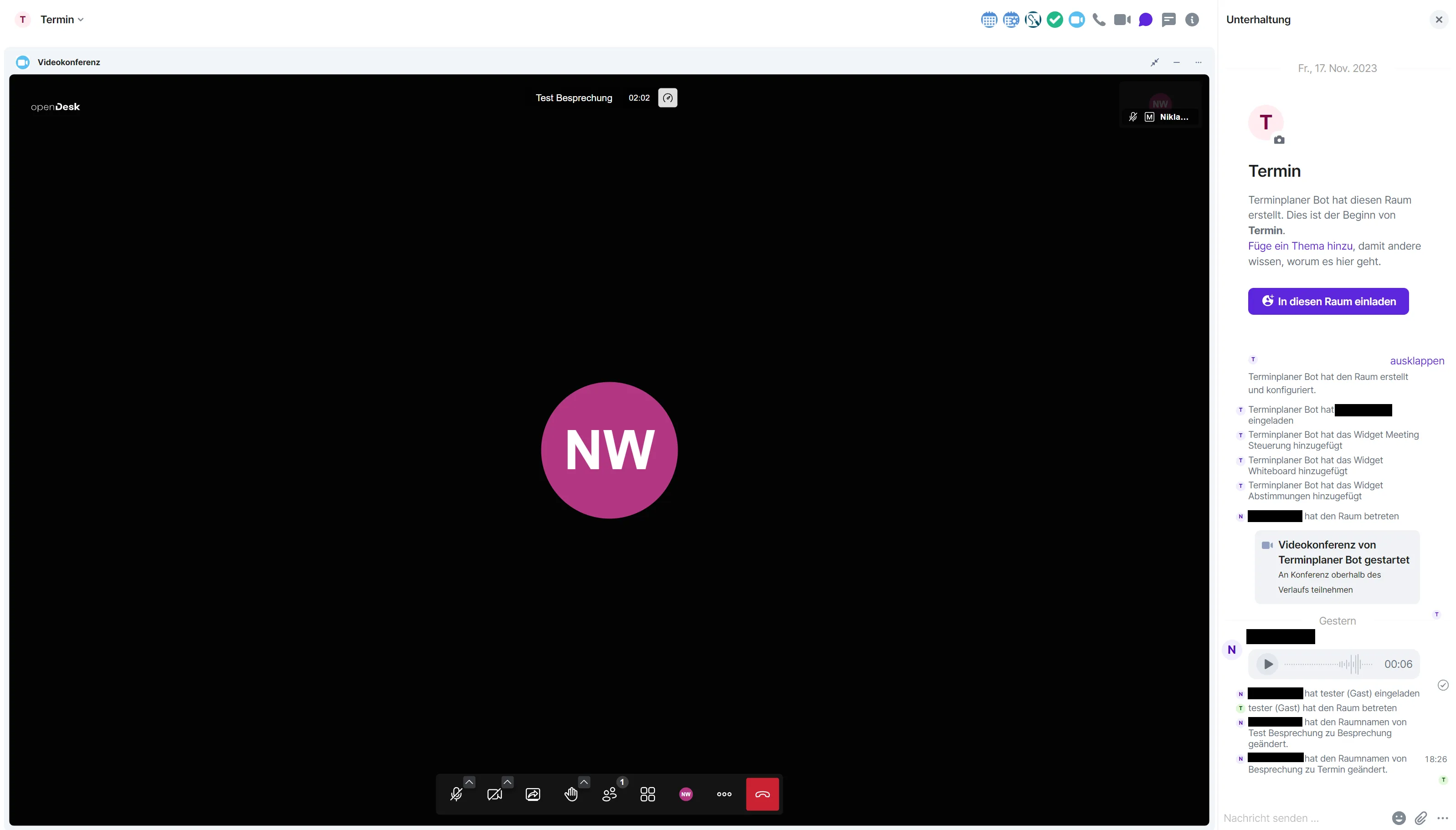The image size is (1456, 830).
Task: Play the 00:06 voice message
Action: 1267,664
